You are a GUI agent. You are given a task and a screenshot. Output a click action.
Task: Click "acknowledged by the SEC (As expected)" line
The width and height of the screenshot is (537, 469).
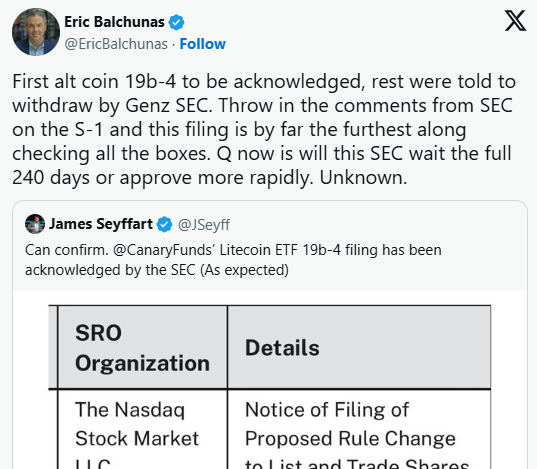157,270
